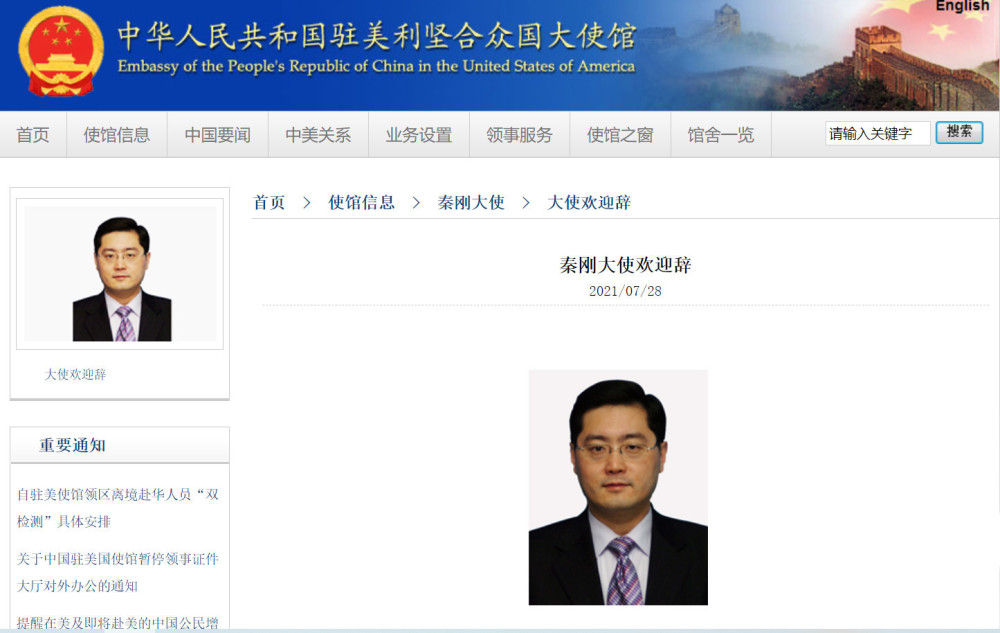Open the 领事服务 navigation menu
The height and width of the screenshot is (633, 1000).
pyautogui.click(x=519, y=134)
